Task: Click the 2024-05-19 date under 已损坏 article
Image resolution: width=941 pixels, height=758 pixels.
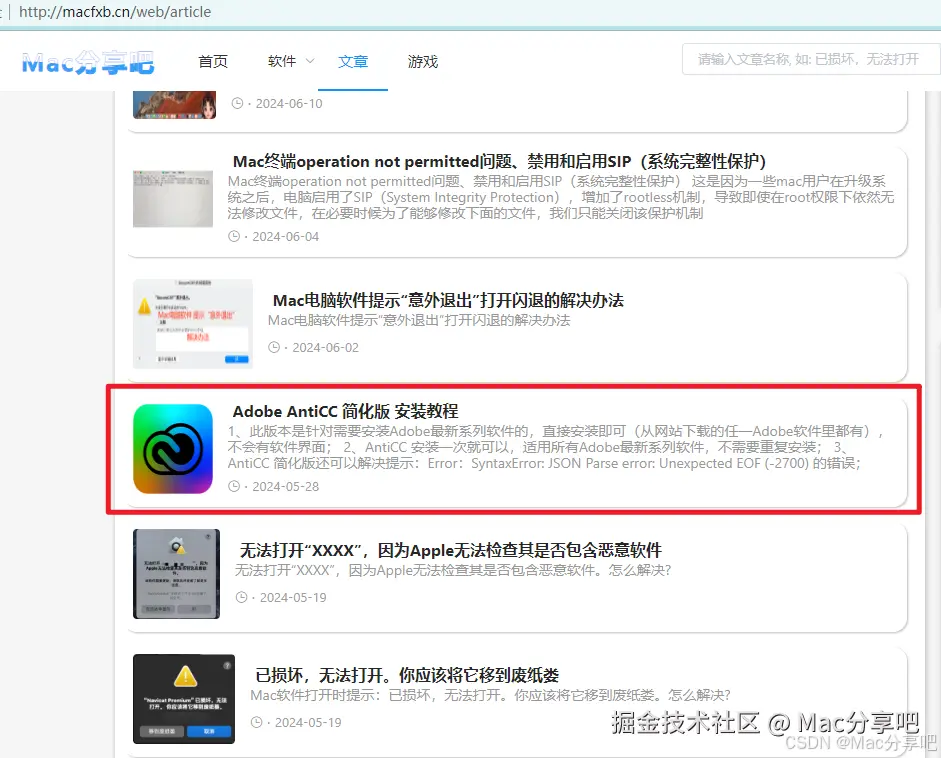Action: click(x=308, y=723)
